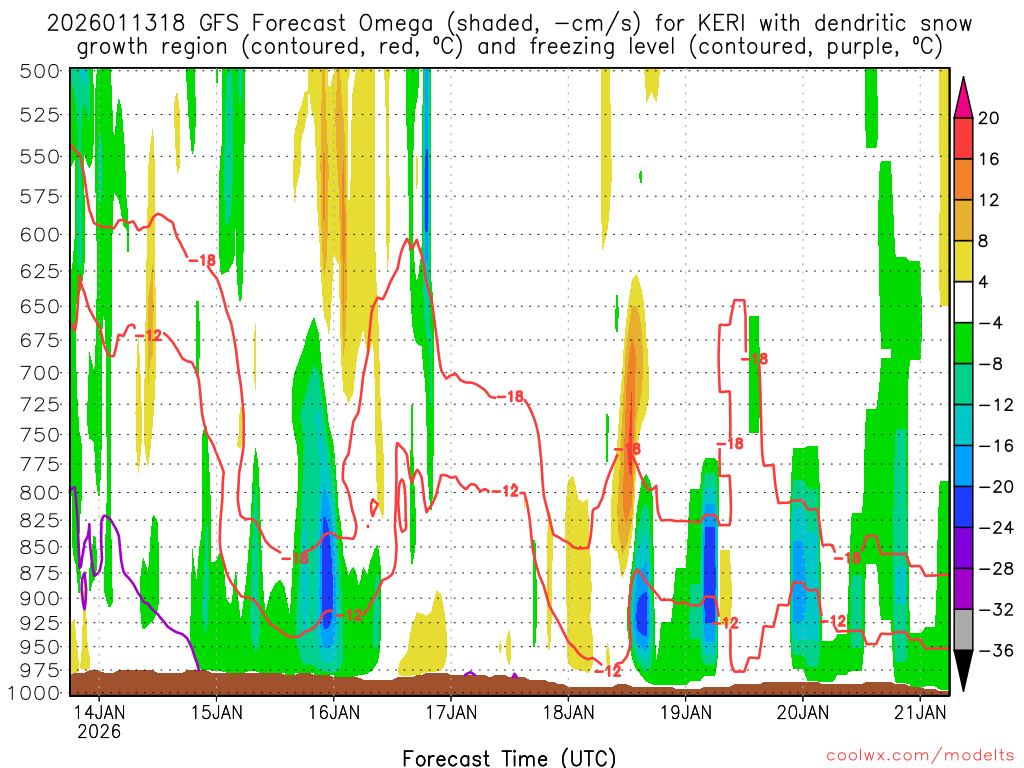Click the color bar's -24 tick label
The width and height of the screenshot is (1024, 768).
pos(996,528)
